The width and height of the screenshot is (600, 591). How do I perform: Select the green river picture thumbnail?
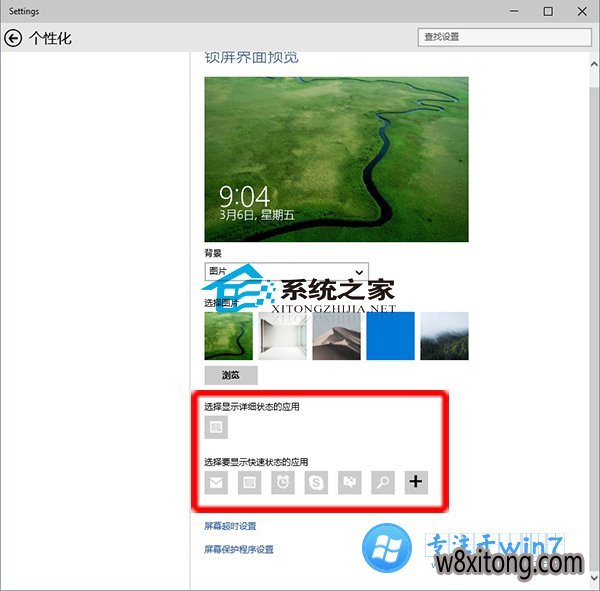click(228, 336)
